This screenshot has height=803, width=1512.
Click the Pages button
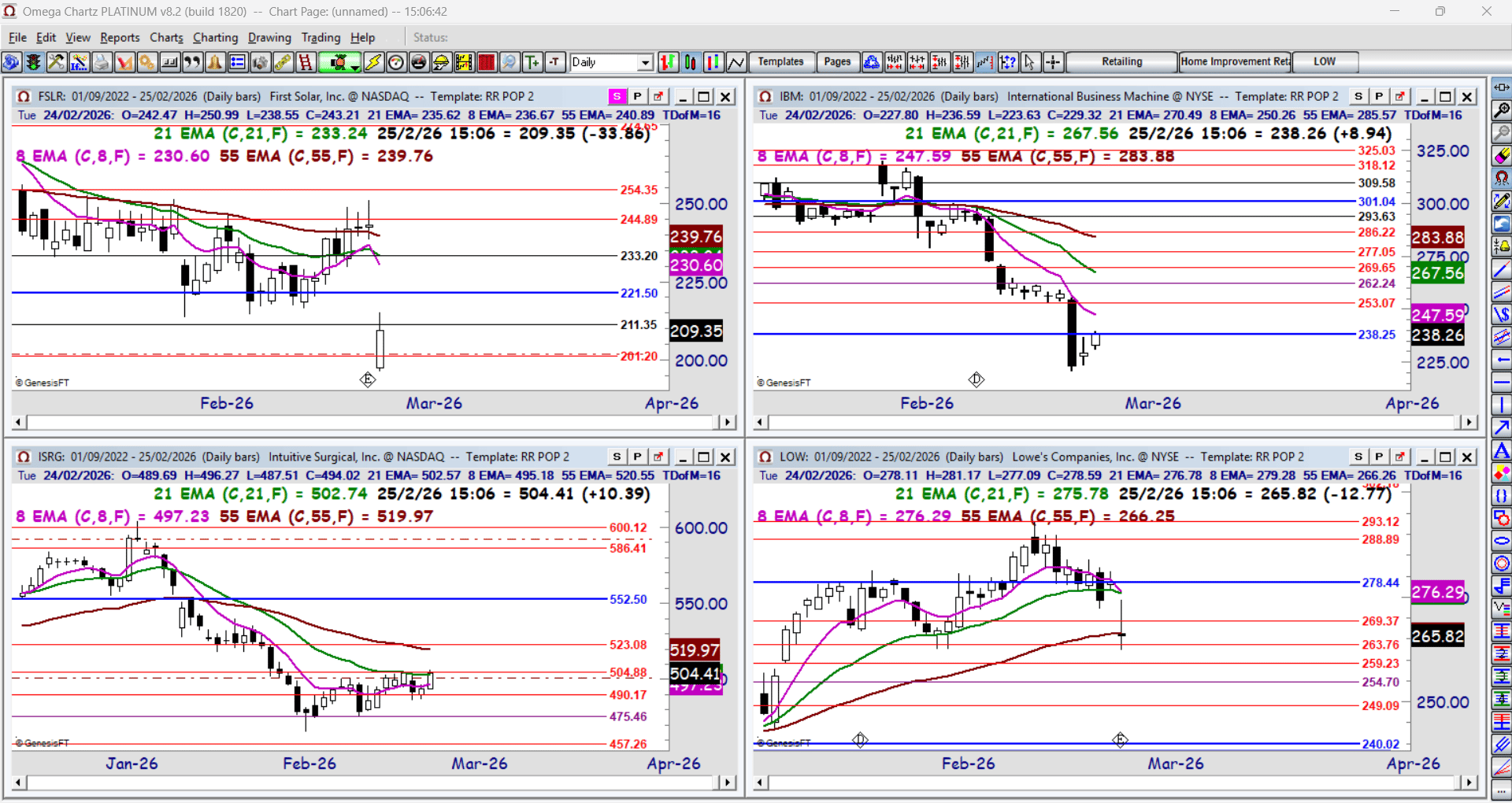pyautogui.click(x=837, y=62)
